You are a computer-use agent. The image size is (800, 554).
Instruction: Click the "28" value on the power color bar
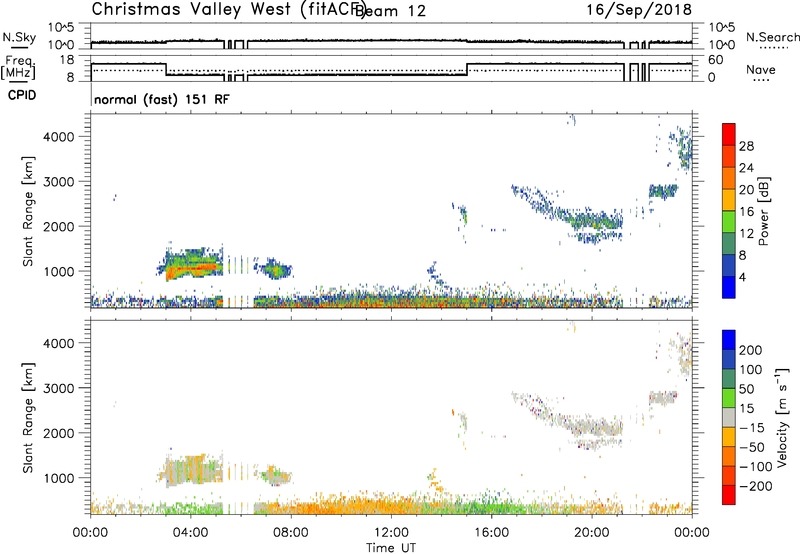click(746, 146)
